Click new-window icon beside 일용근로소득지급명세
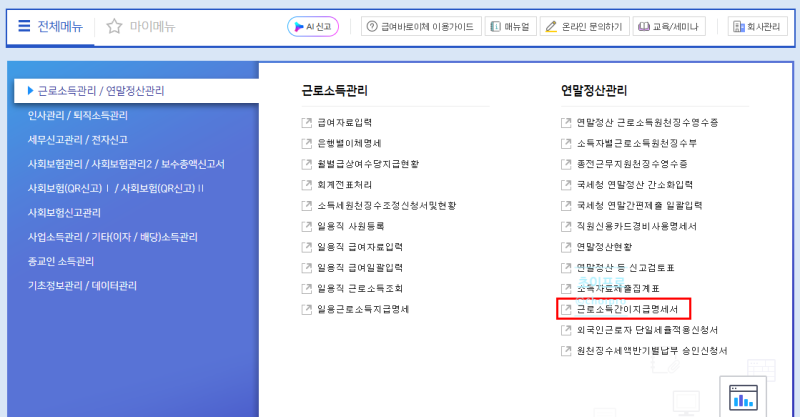This screenshot has width=800, height=417. 307,309
